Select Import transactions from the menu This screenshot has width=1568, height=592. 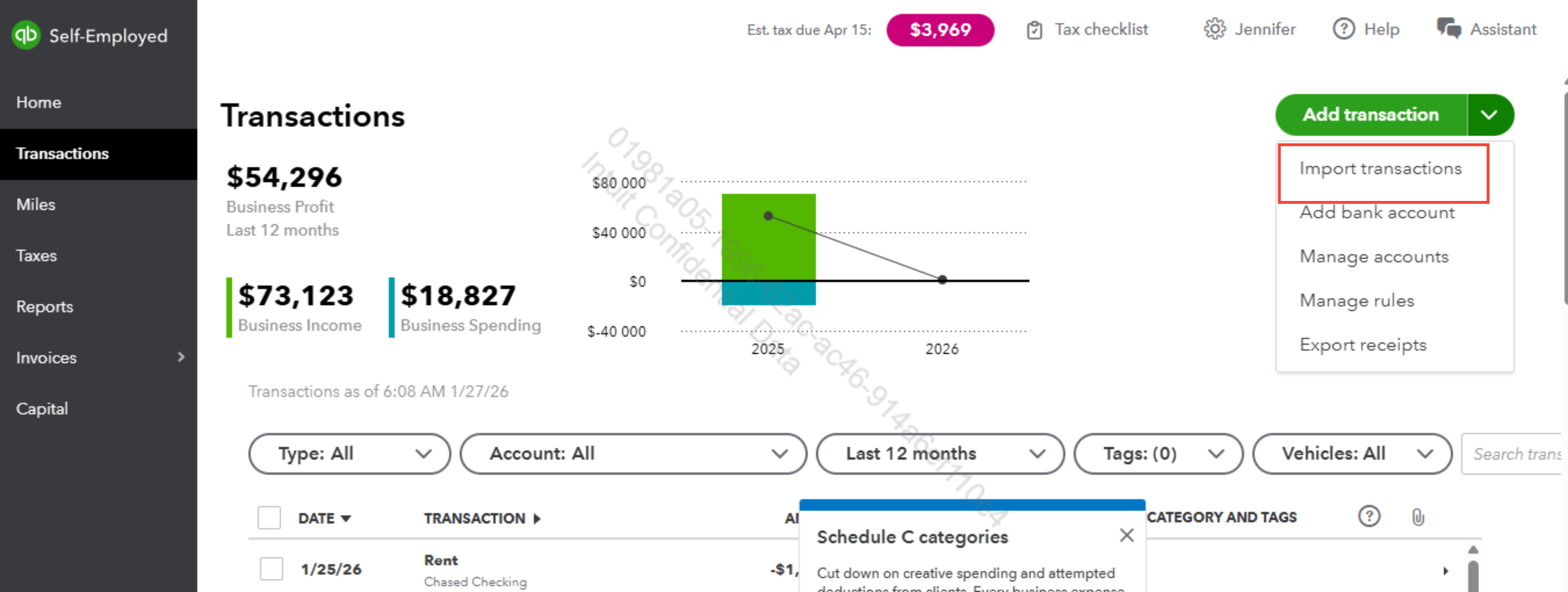1380,169
